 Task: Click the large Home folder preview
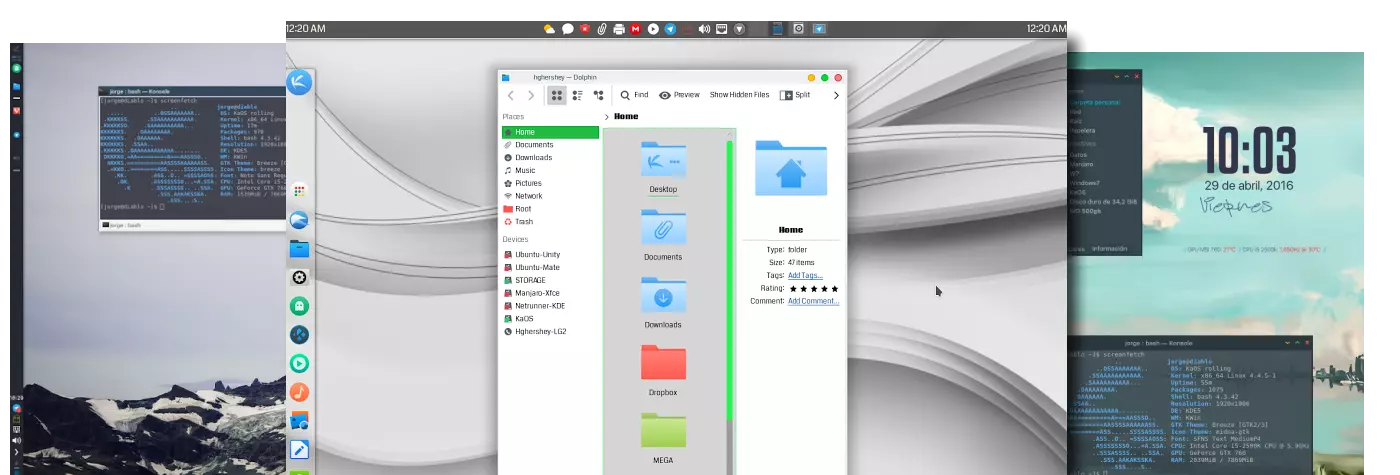790,167
